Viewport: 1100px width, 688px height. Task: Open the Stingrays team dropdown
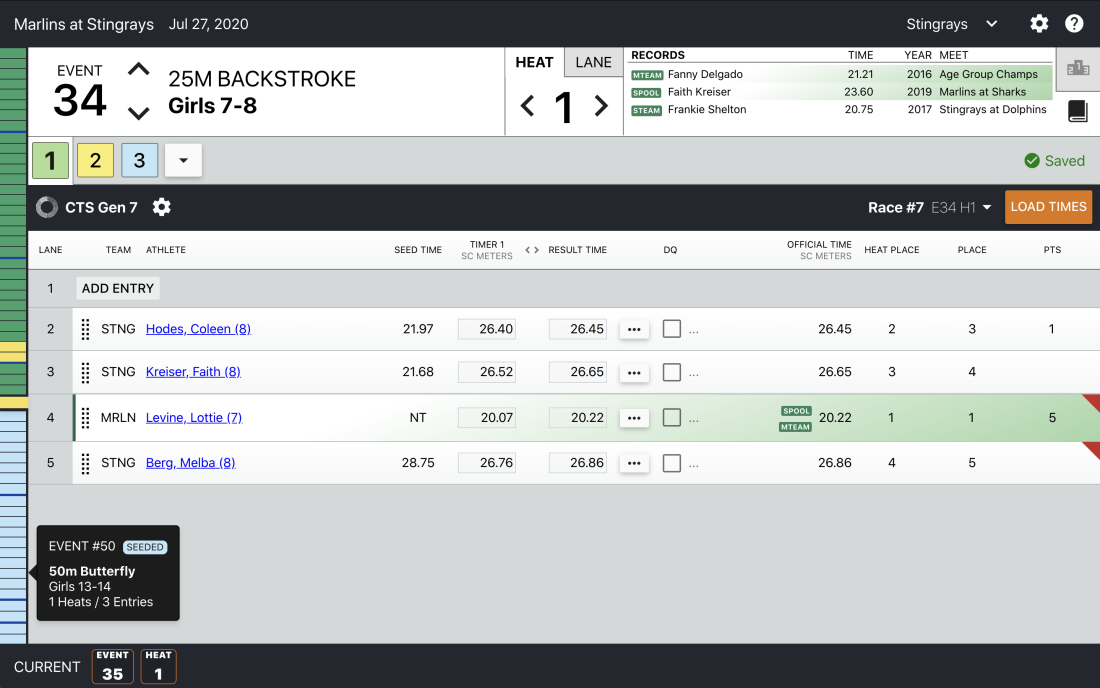[951, 24]
